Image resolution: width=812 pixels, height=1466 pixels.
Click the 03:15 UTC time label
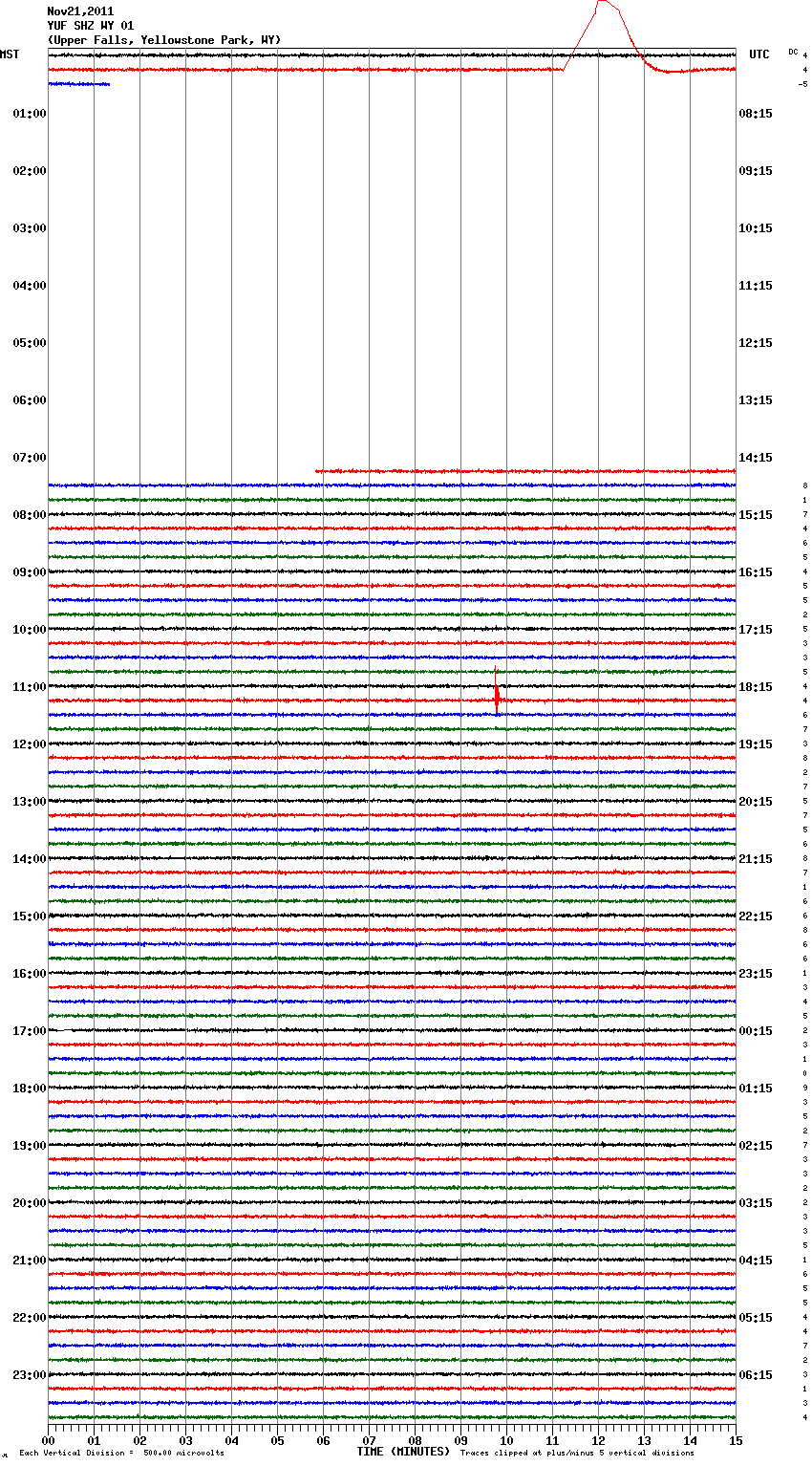pyautogui.click(x=756, y=1203)
